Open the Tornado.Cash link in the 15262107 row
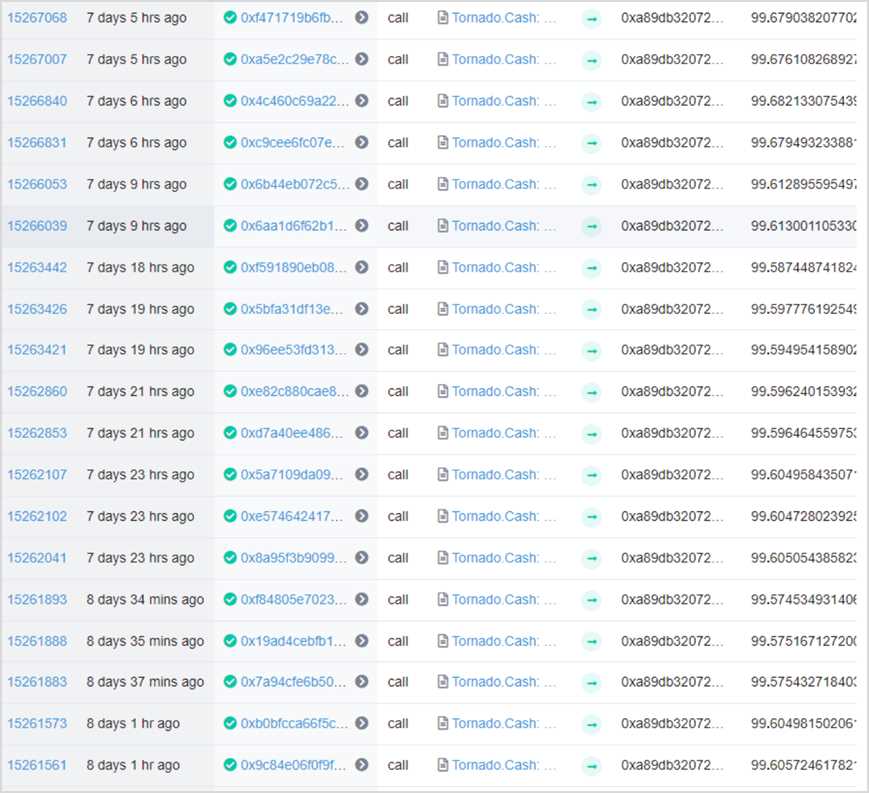Screen dimensions: 869x793 (504, 475)
